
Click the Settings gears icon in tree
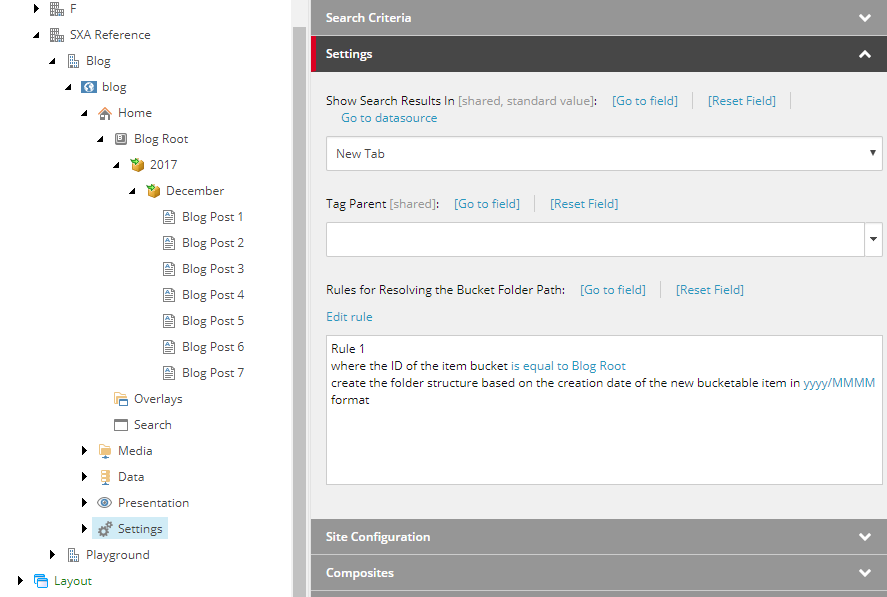coord(105,529)
